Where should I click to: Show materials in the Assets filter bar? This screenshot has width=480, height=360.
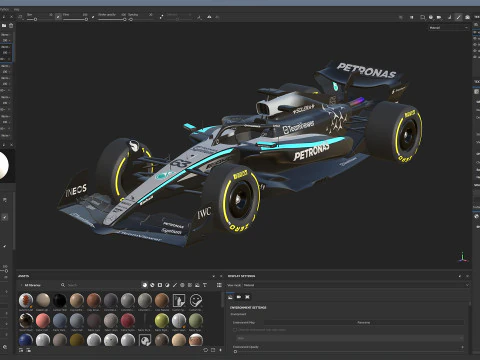point(145,285)
